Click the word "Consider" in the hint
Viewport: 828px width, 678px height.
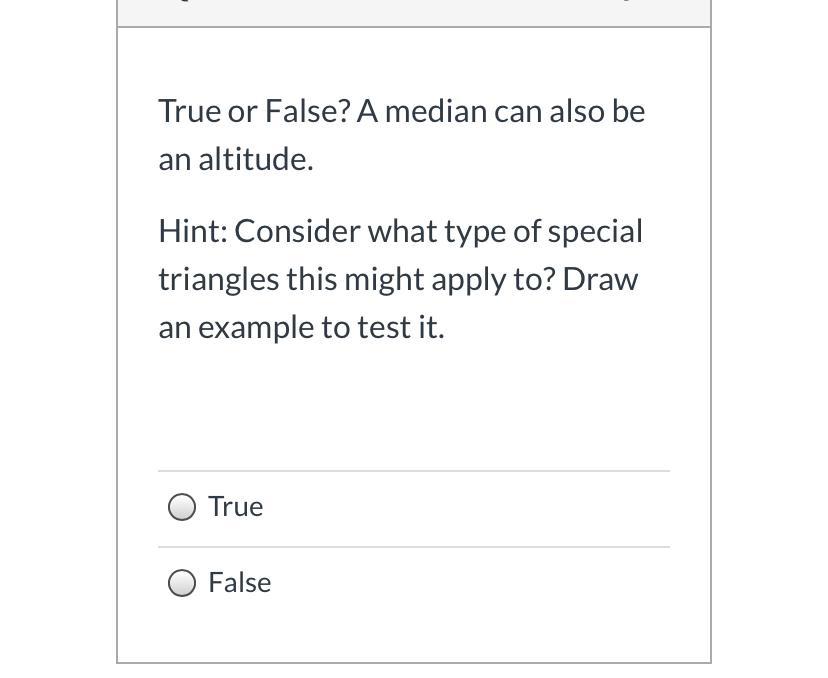pos(297,231)
